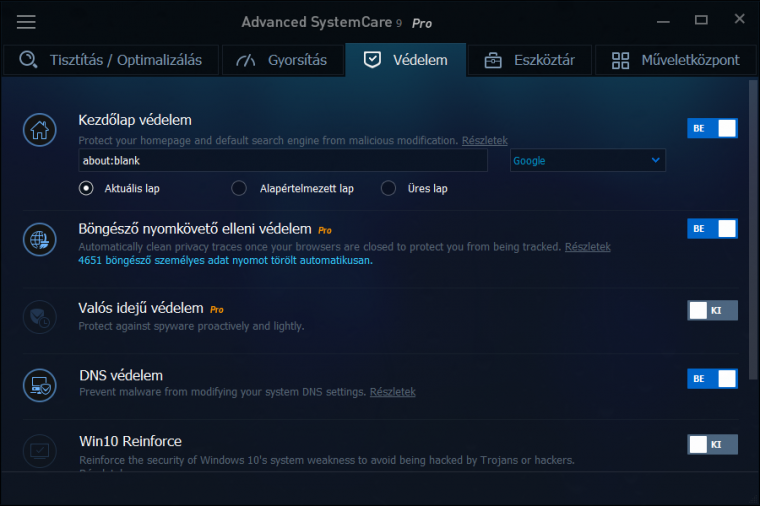Turn off DNS védelem switch

[712, 379]
